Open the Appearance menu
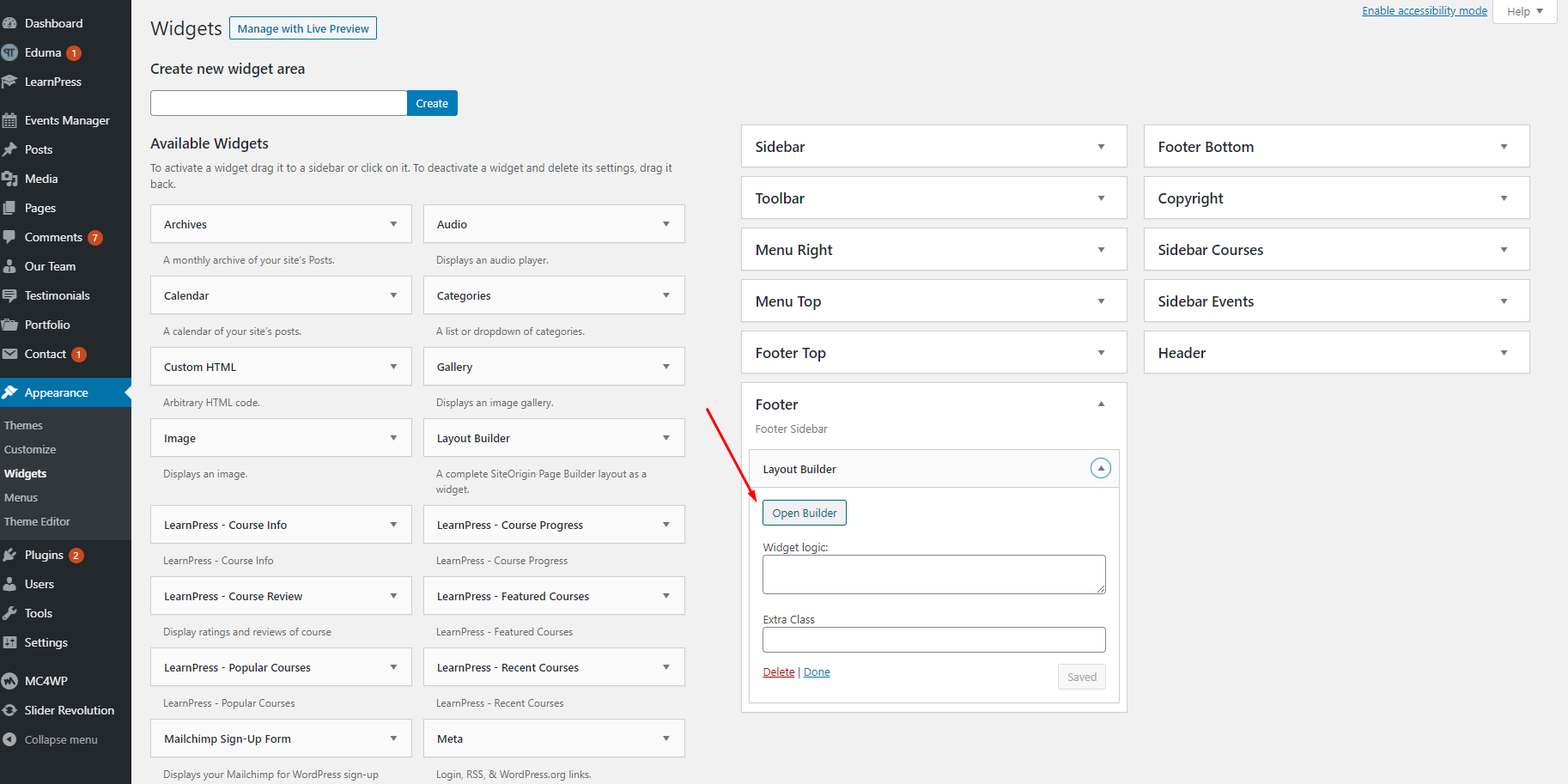Image resolution: width=1568 pixels, height=784 pixels. [65, 392]
